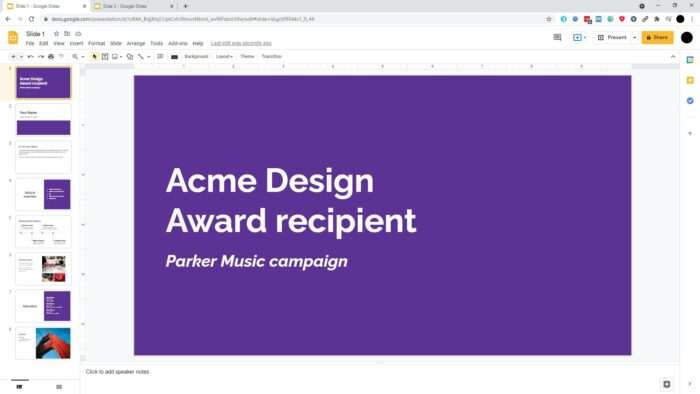Open the Arrange menu
700x394 pixels.
(136, 44)
